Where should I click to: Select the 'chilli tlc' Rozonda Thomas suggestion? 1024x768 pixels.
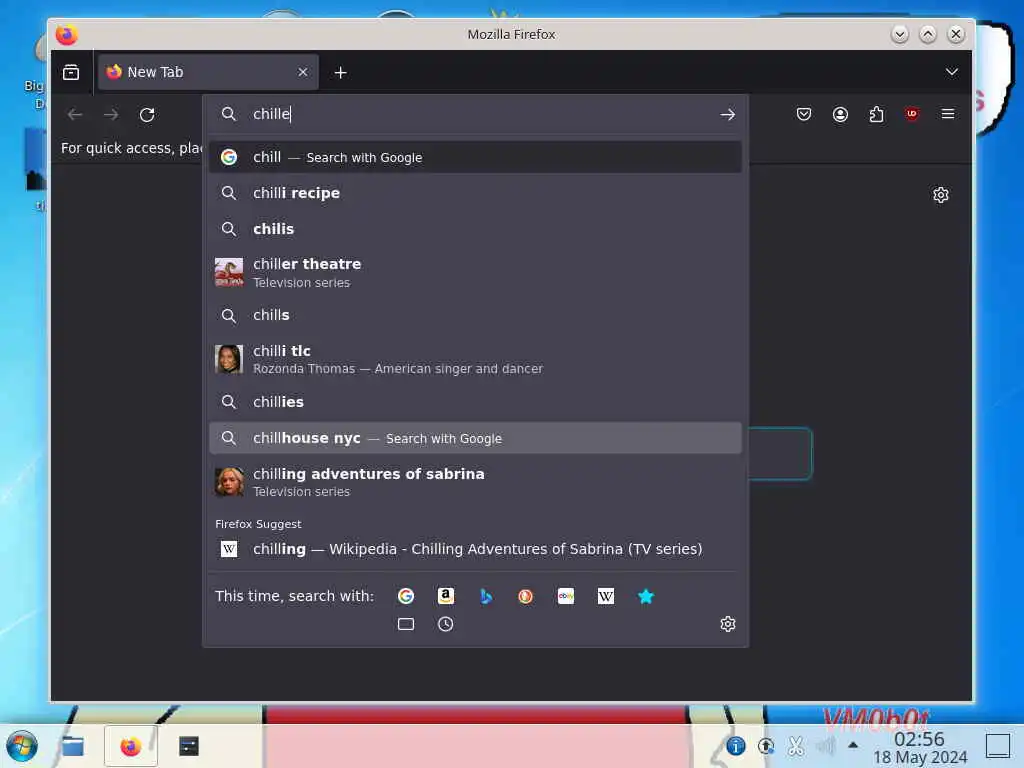coord(475,359)
